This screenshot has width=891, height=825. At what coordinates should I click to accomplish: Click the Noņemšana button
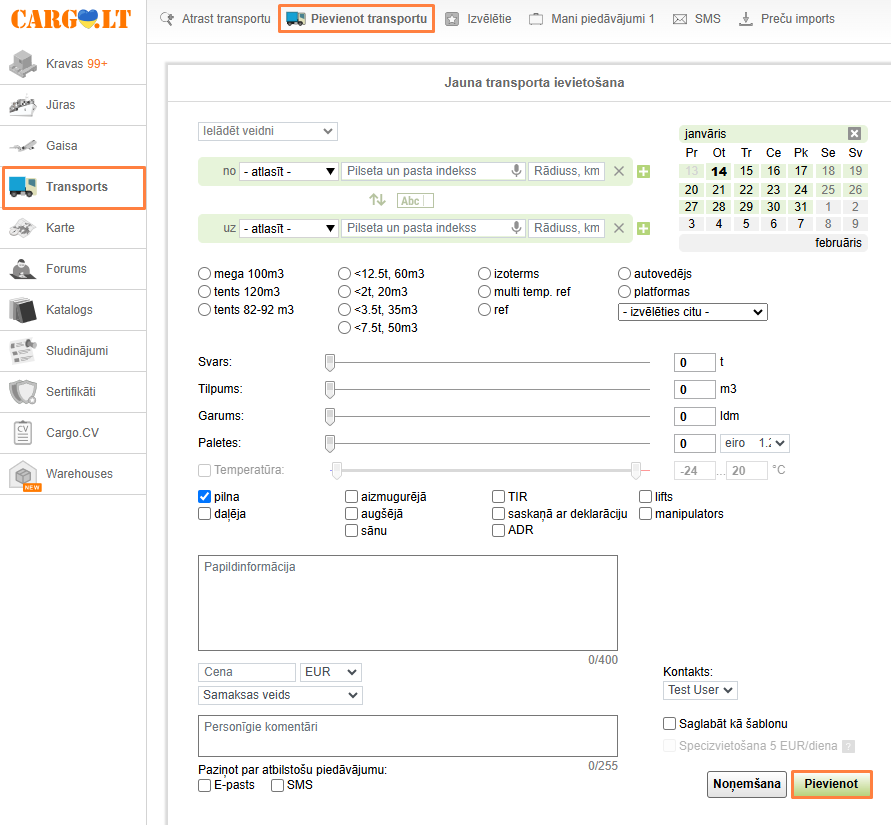click(x=747, y=785)
